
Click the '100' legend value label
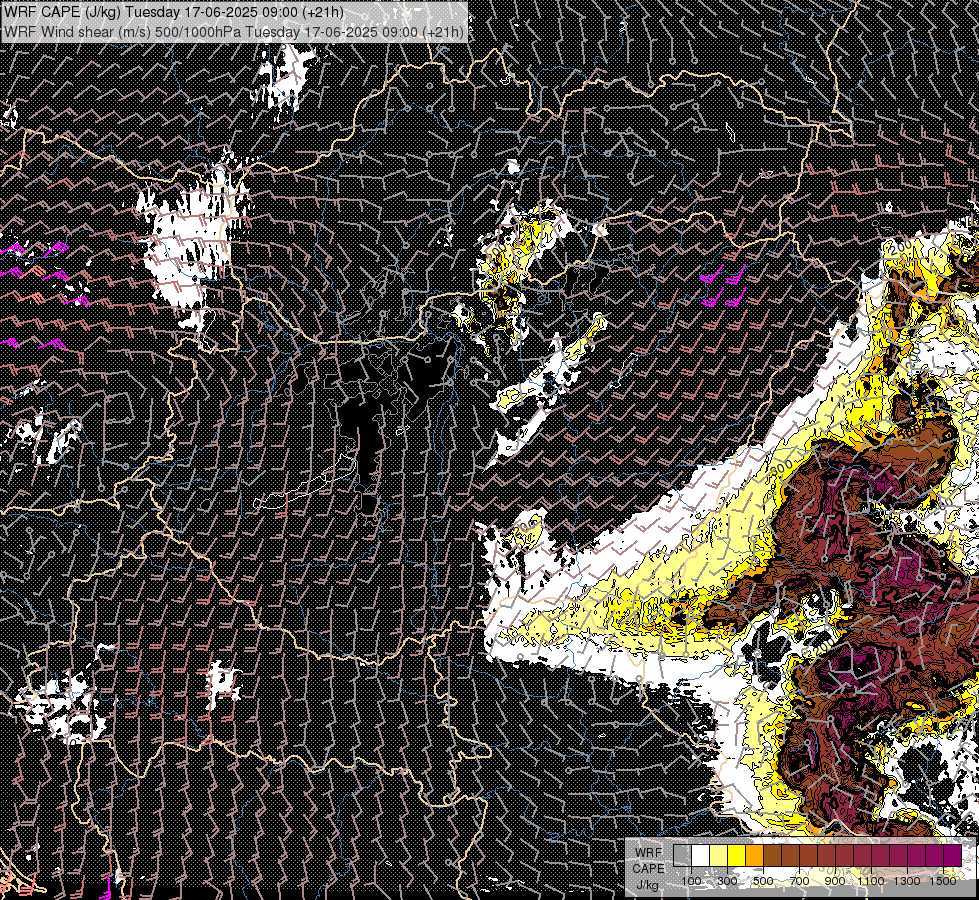click(x=691, y=881)
